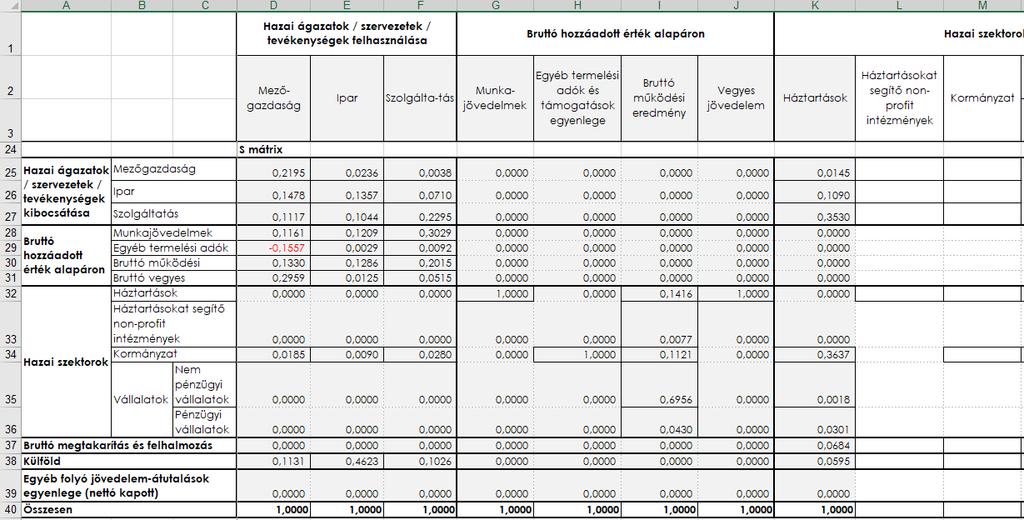Click the cell containing 0,2015
Screen dimensions: 1024x520
420,263
